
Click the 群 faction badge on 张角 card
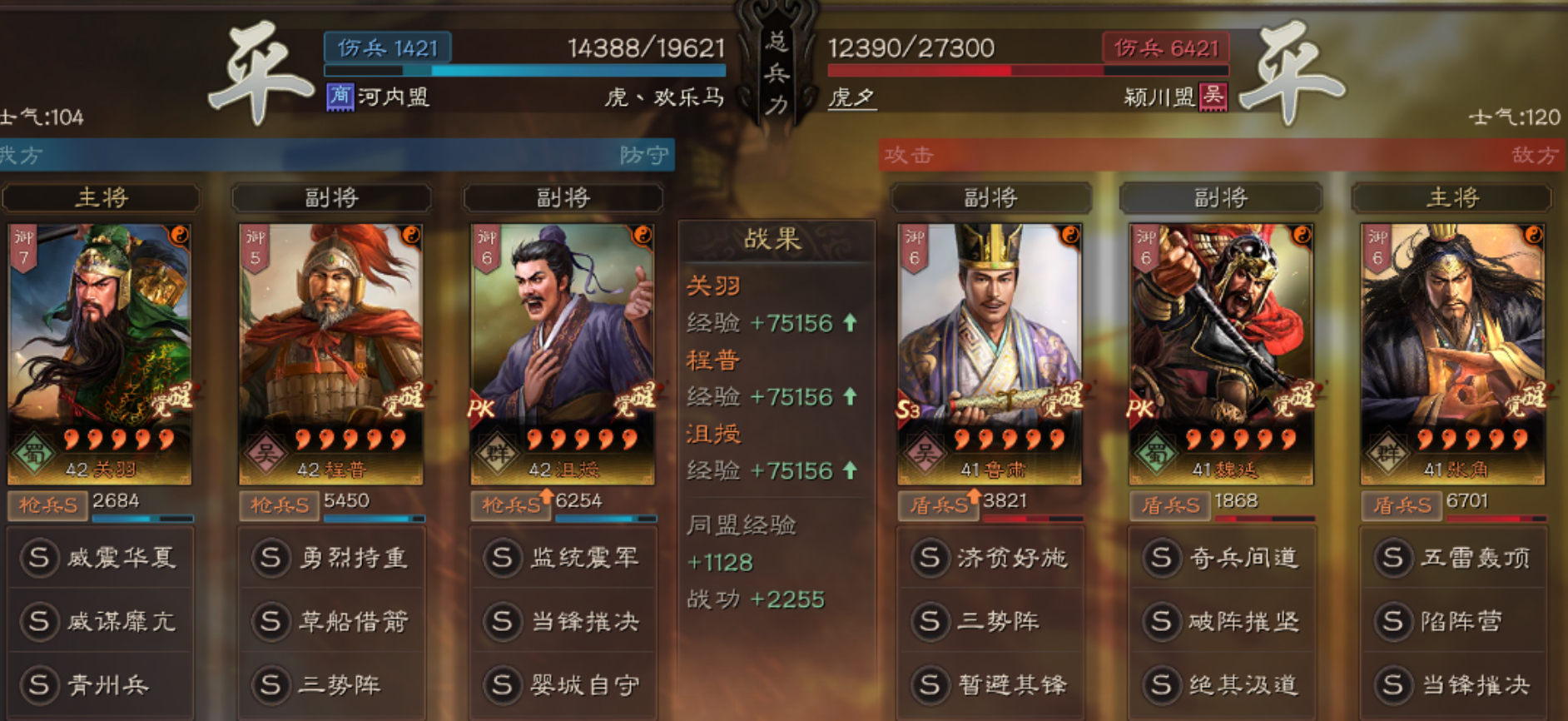pyautogui.click(x=1387, y=454)
